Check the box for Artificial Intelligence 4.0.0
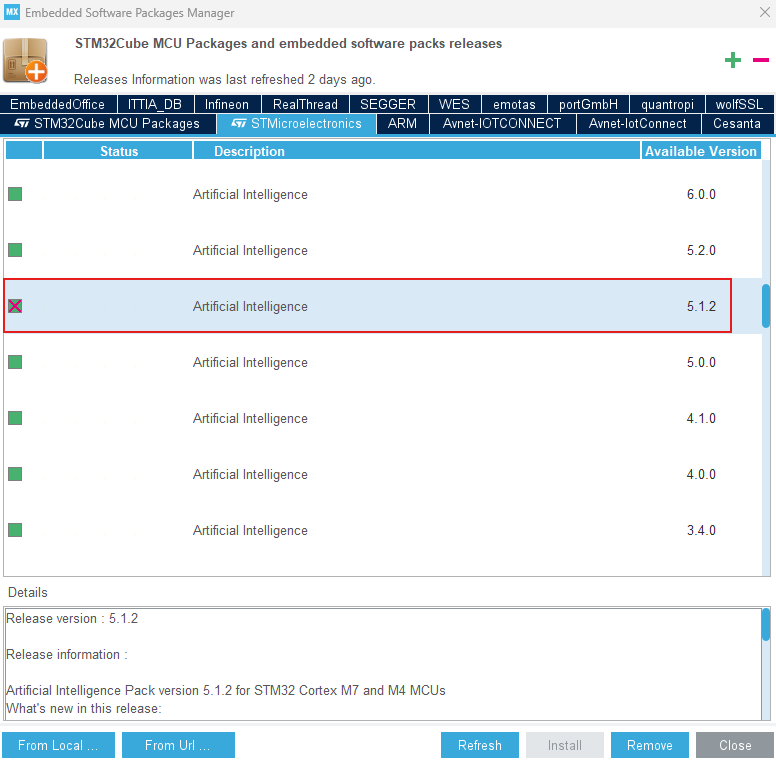Image resolution: width=776 pixels, height=760 pixels. pyautogui.click(x=15, y=474)
